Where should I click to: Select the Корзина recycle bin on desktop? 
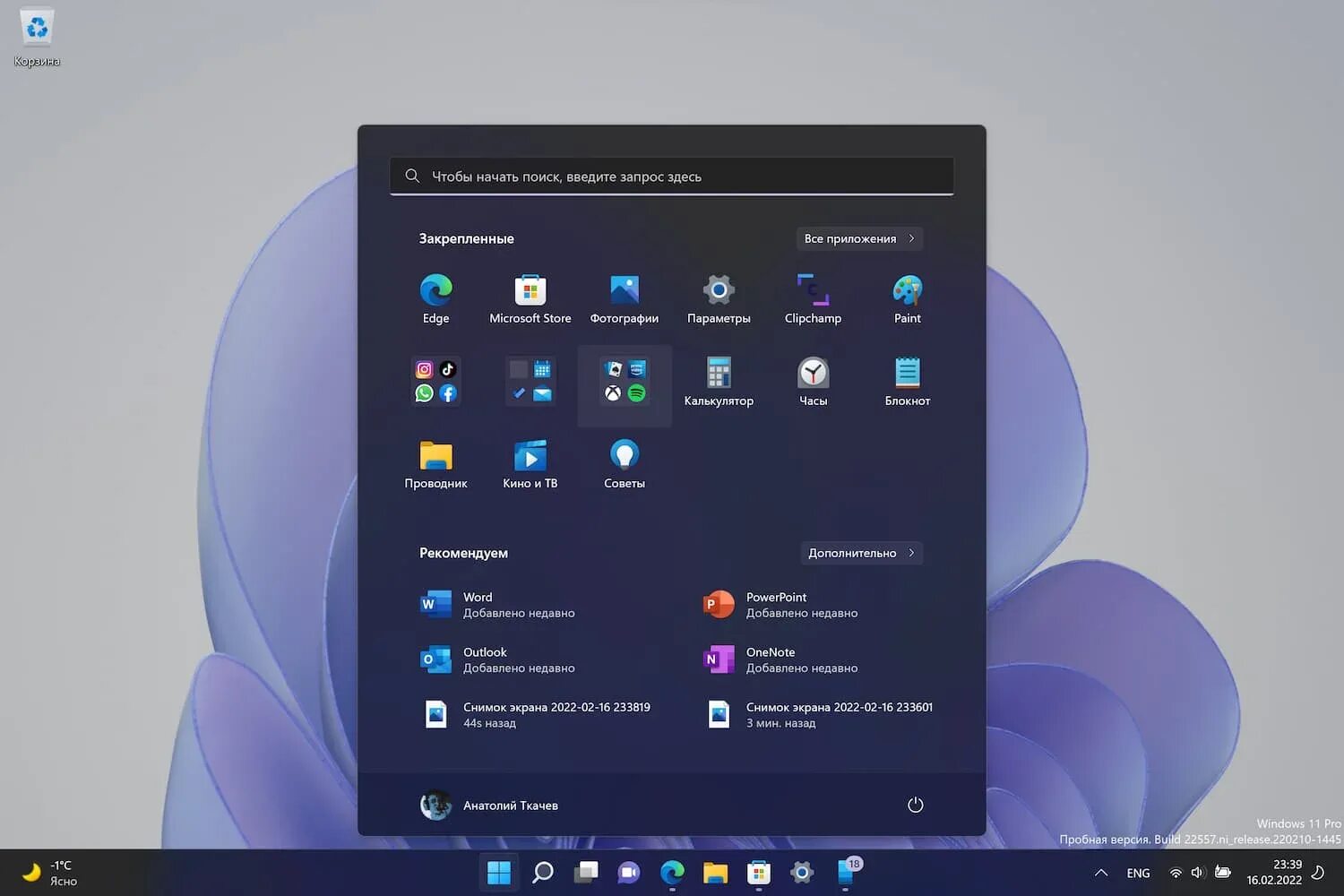(37, 38)
